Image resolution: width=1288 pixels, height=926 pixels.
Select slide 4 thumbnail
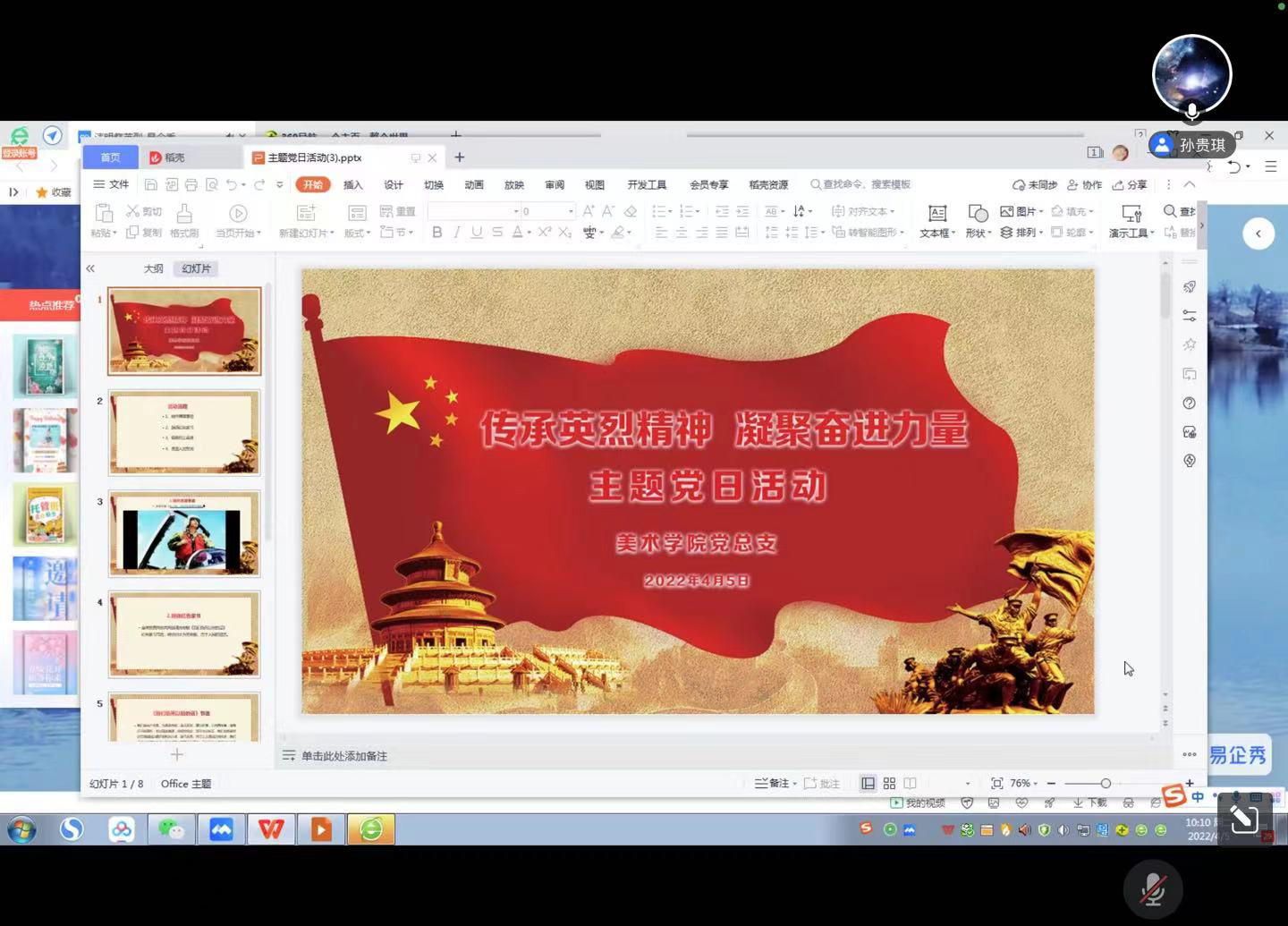[x=184, y=634]
